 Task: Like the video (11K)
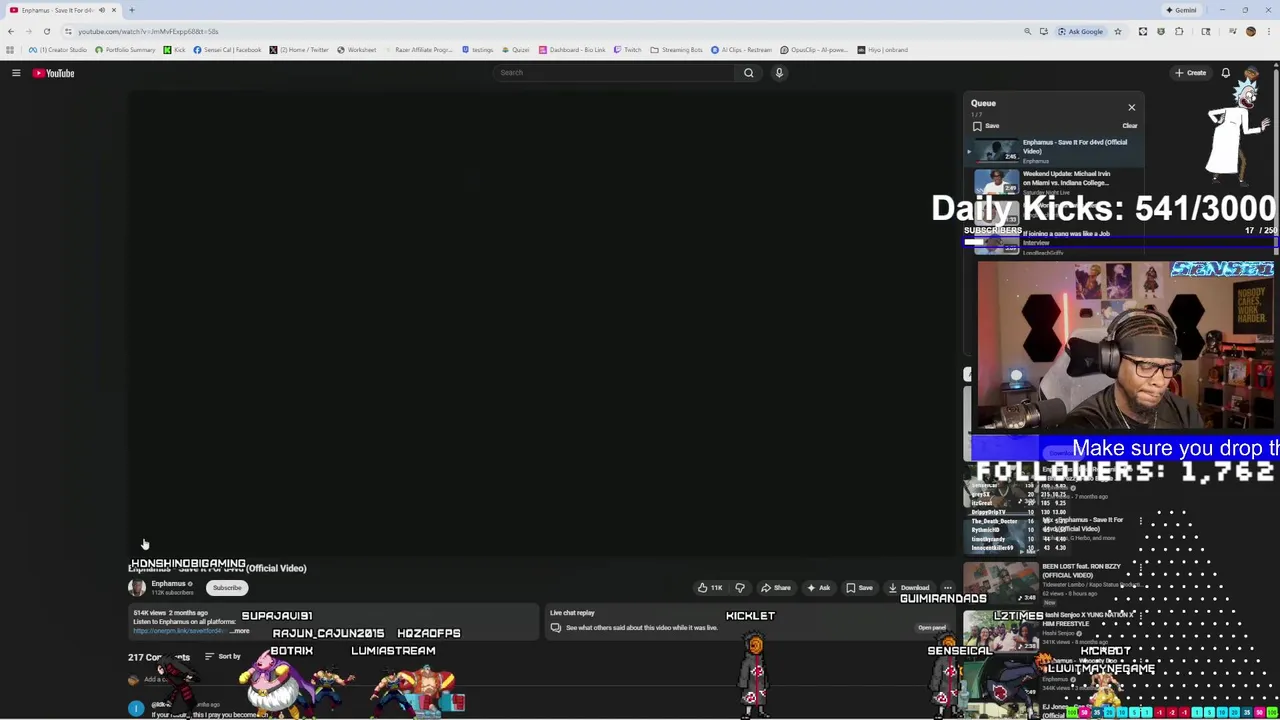[x=710, y=588]
